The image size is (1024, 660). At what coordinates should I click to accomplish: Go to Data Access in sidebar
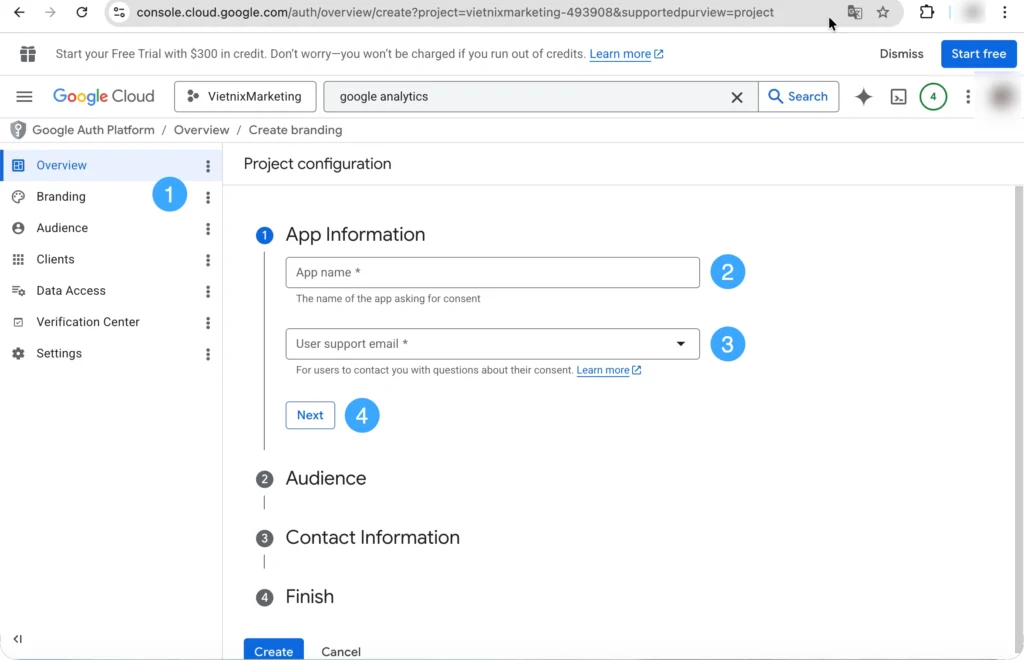(x=70, y=291)
